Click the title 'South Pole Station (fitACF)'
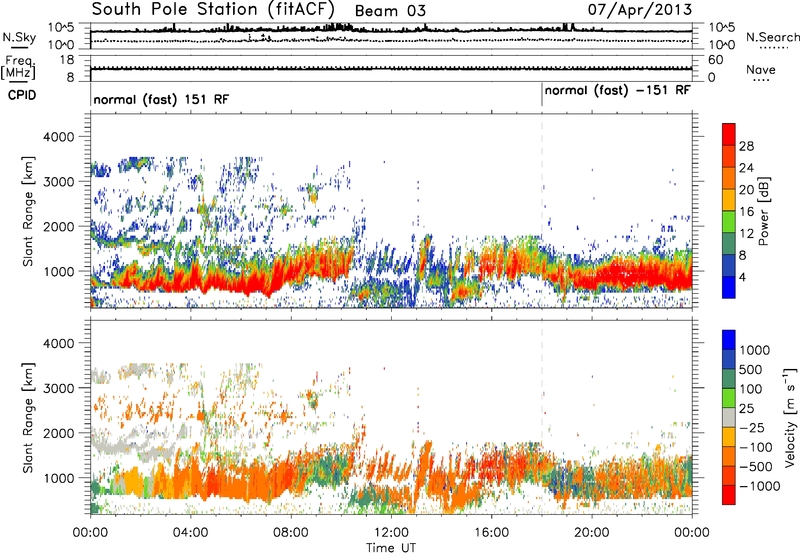The image size is (800, 554). click(x=213, y=9)
